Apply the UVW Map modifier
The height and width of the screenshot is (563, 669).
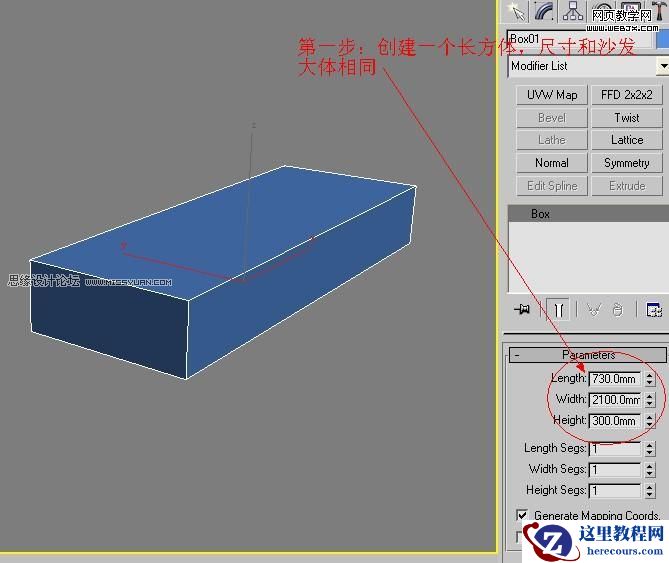coord(552,95)
